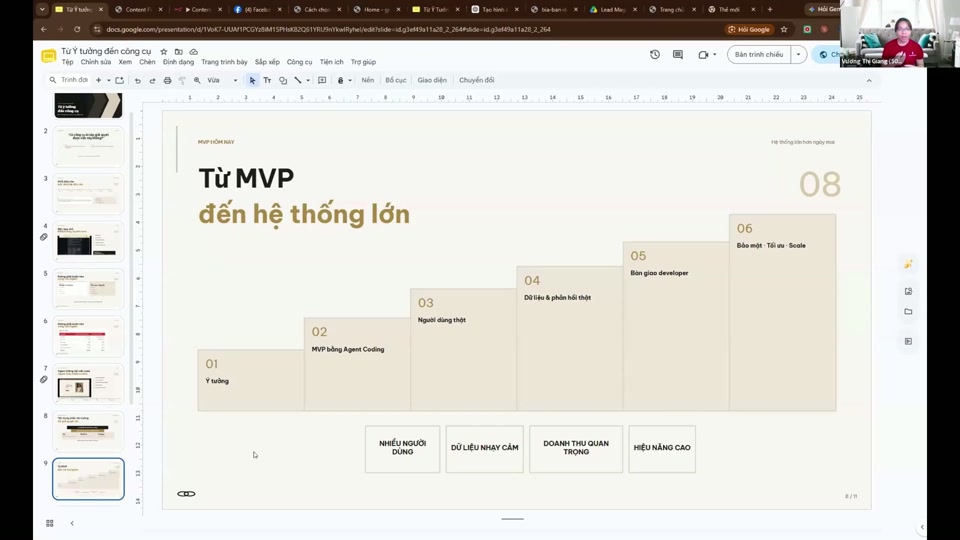960x540 pixels.
Task: Open grid view at filmstrip bottom
Action: [x=50, y=523]
